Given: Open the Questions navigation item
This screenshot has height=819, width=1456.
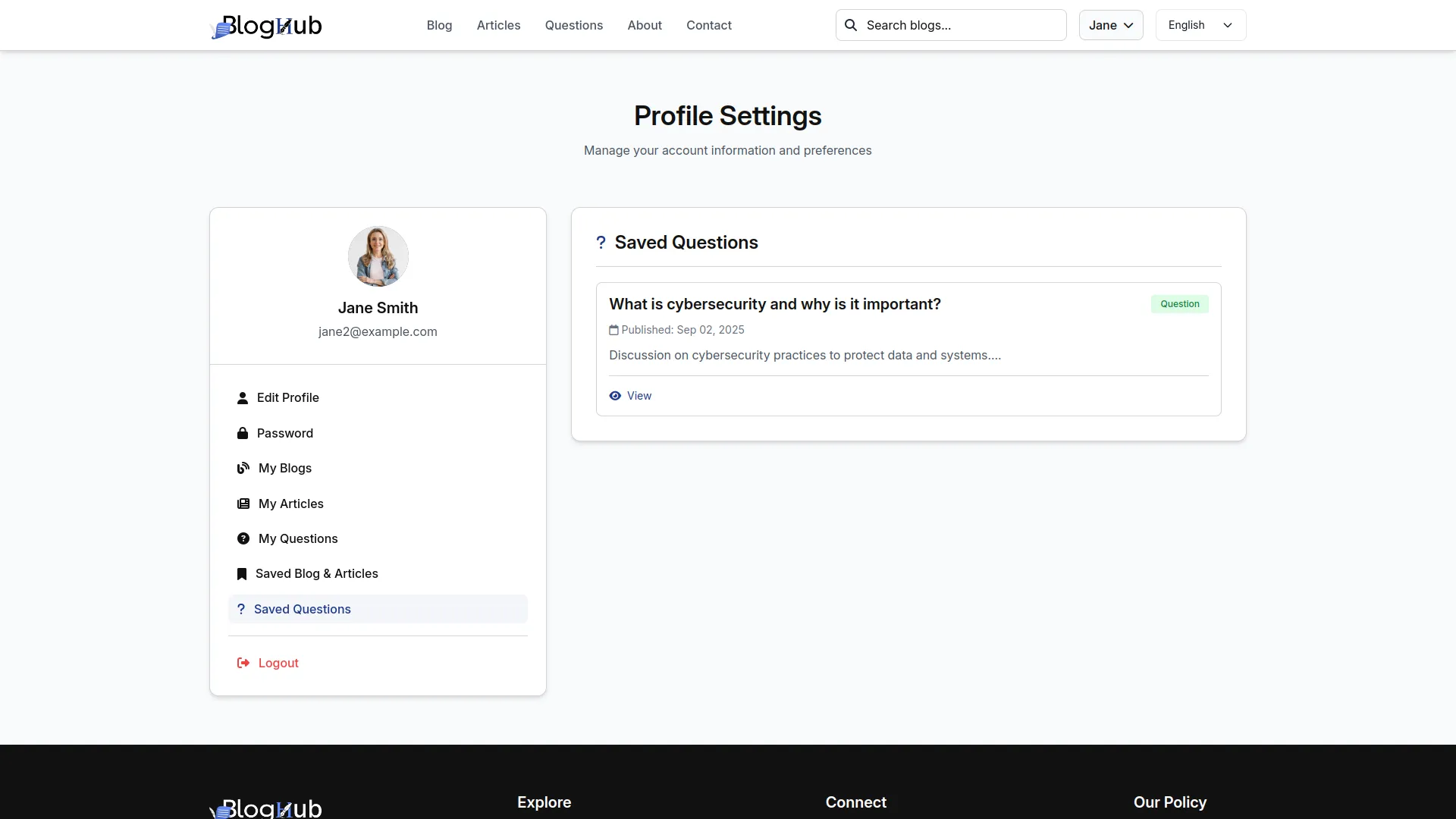Looking at the screenshot, I should (573, 25).
